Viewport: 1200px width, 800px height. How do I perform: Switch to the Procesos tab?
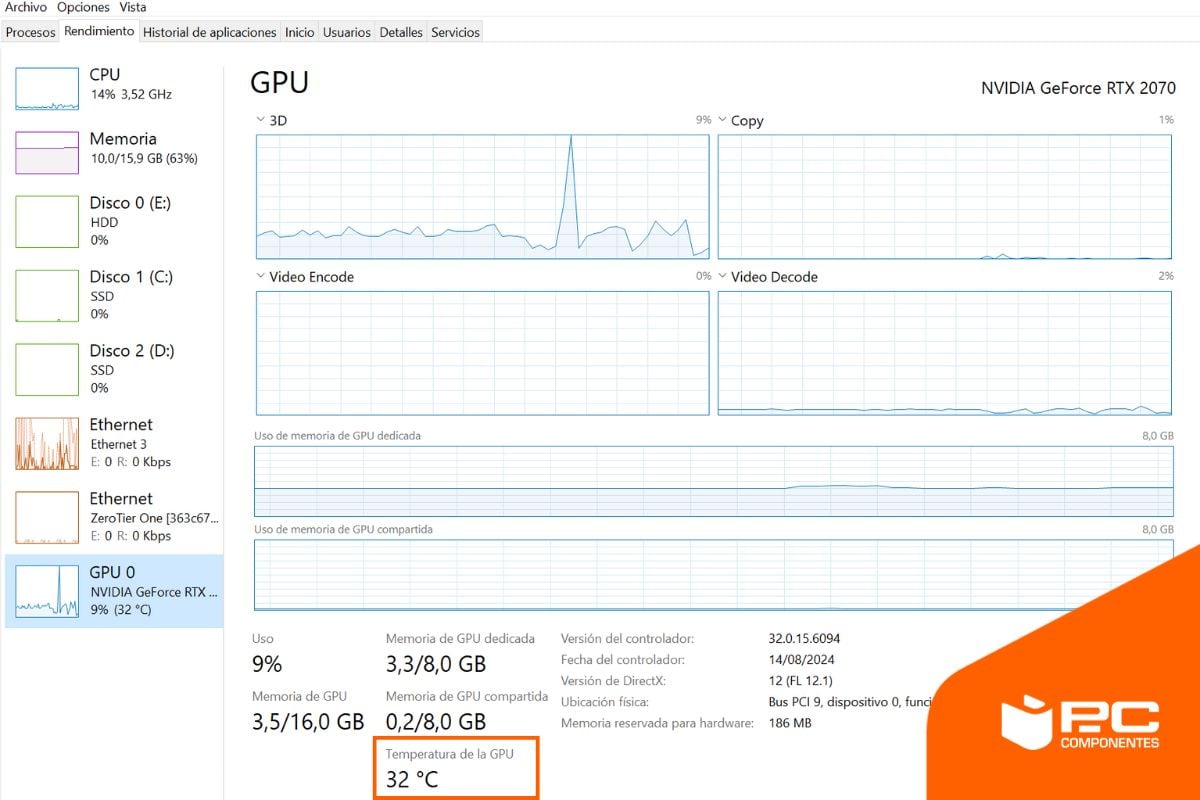[30, 32]
